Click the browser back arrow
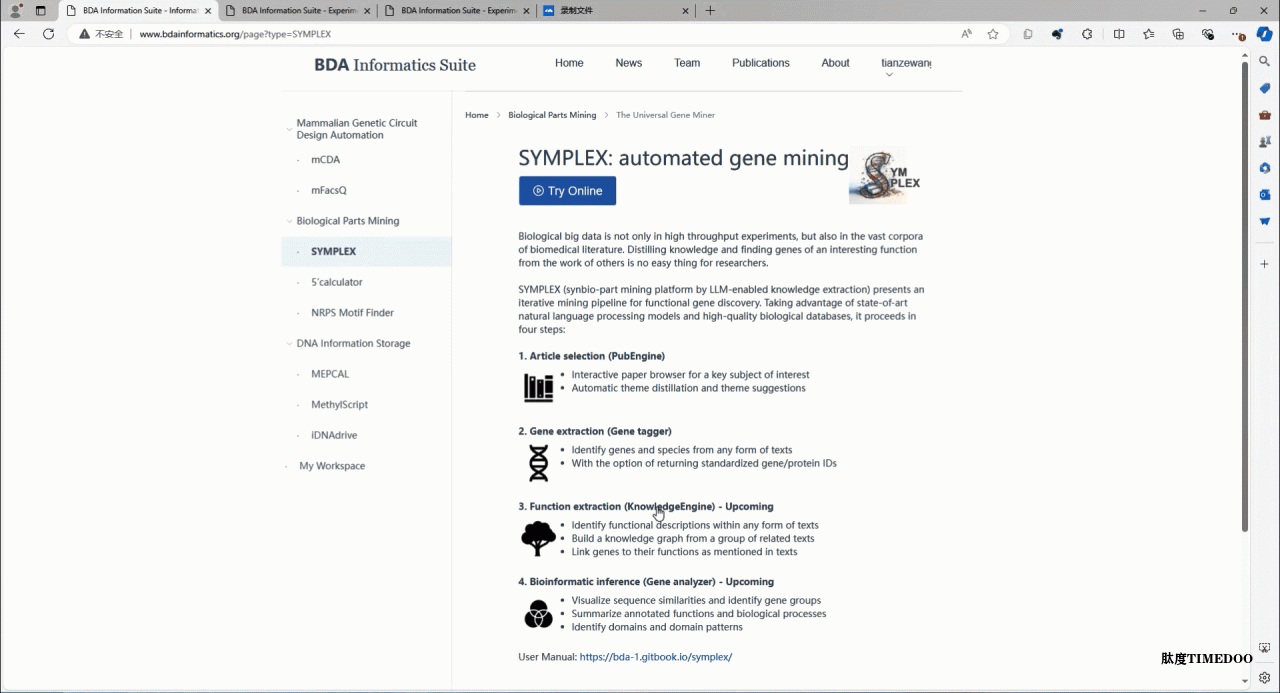Screen dimensions: 1280x693 (x=19, y=33)
